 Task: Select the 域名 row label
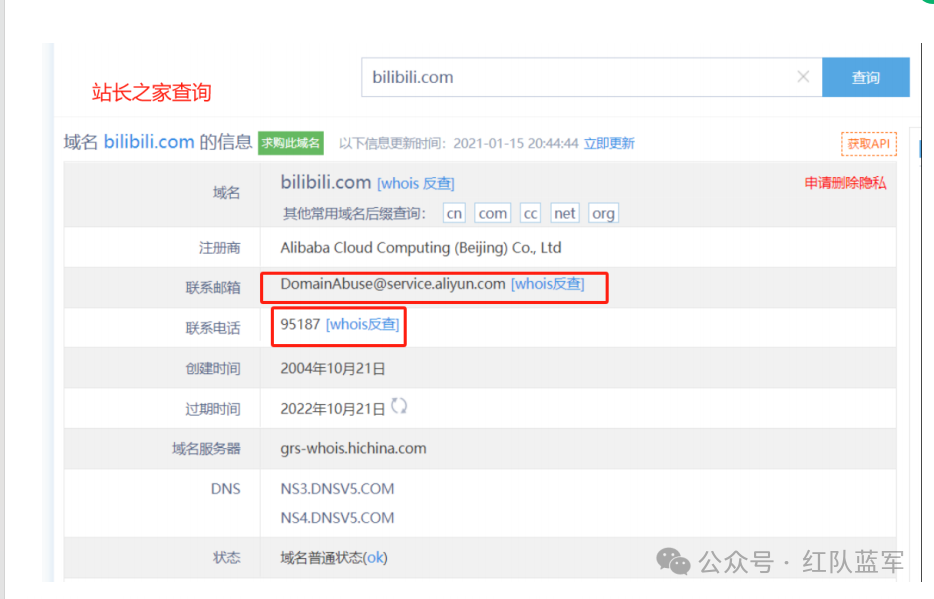pyautogui.click(x=226, y=192)
